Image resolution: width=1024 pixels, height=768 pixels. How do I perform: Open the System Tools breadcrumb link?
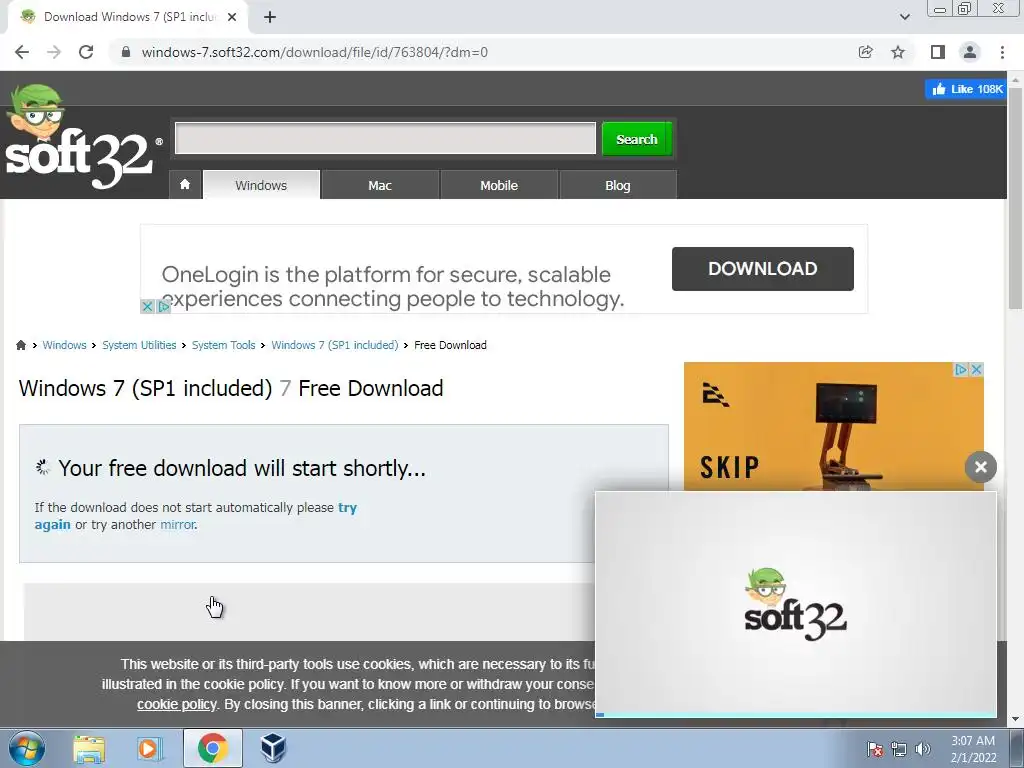tap(223, 345)
